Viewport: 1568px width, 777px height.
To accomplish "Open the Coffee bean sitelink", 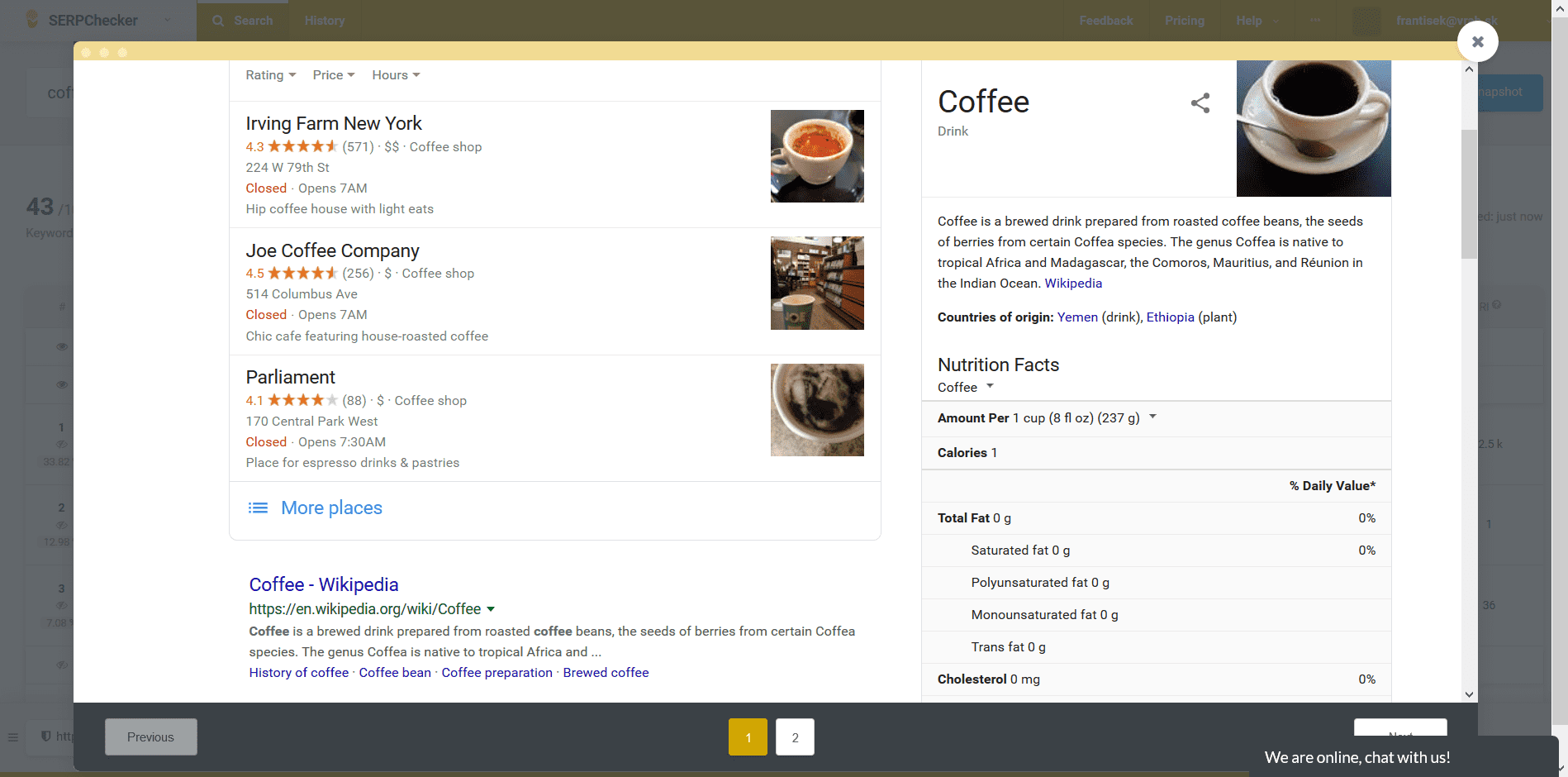I will [x=395, y=673].
